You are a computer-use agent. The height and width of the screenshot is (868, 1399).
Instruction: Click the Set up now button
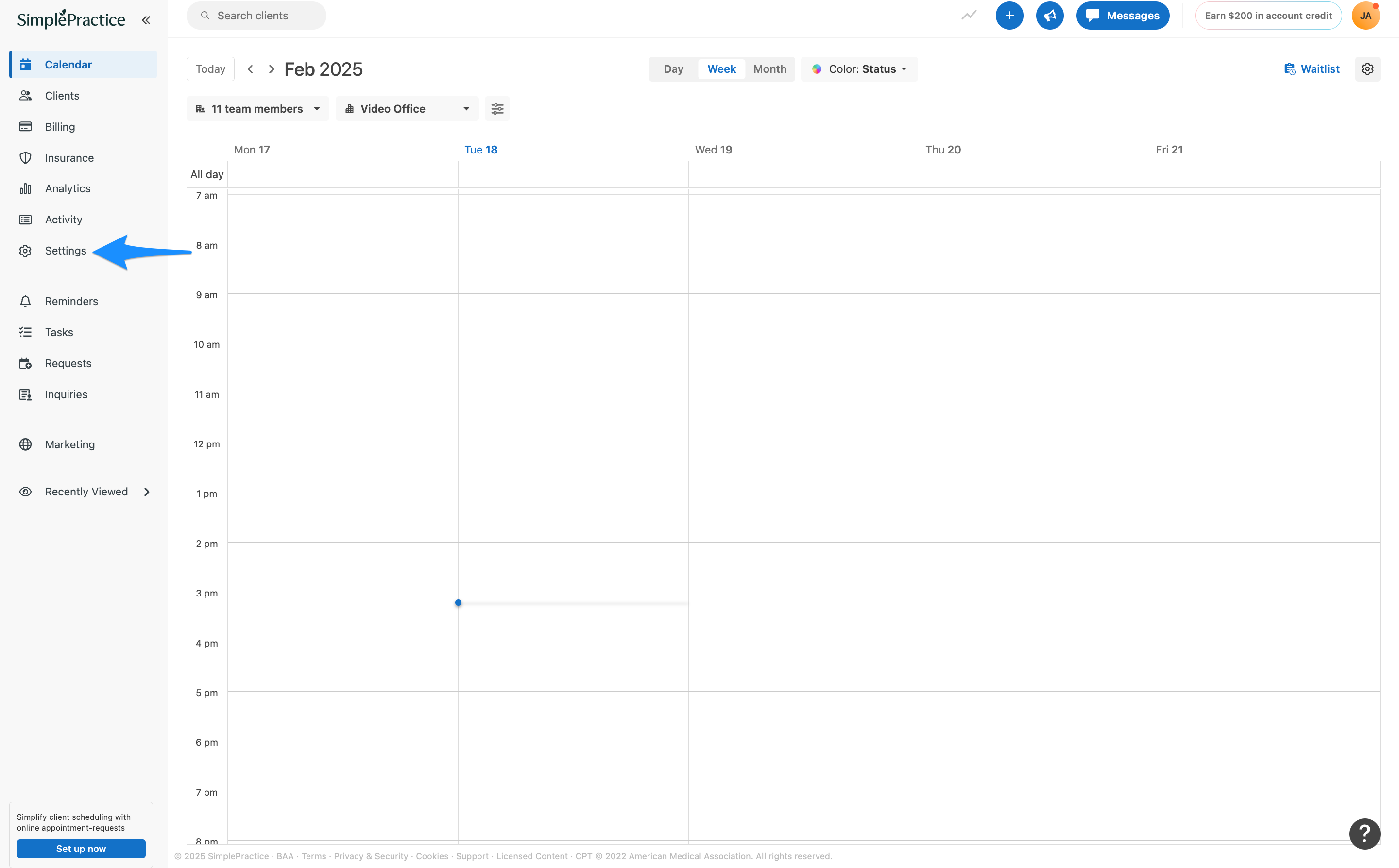coord(81,848)
